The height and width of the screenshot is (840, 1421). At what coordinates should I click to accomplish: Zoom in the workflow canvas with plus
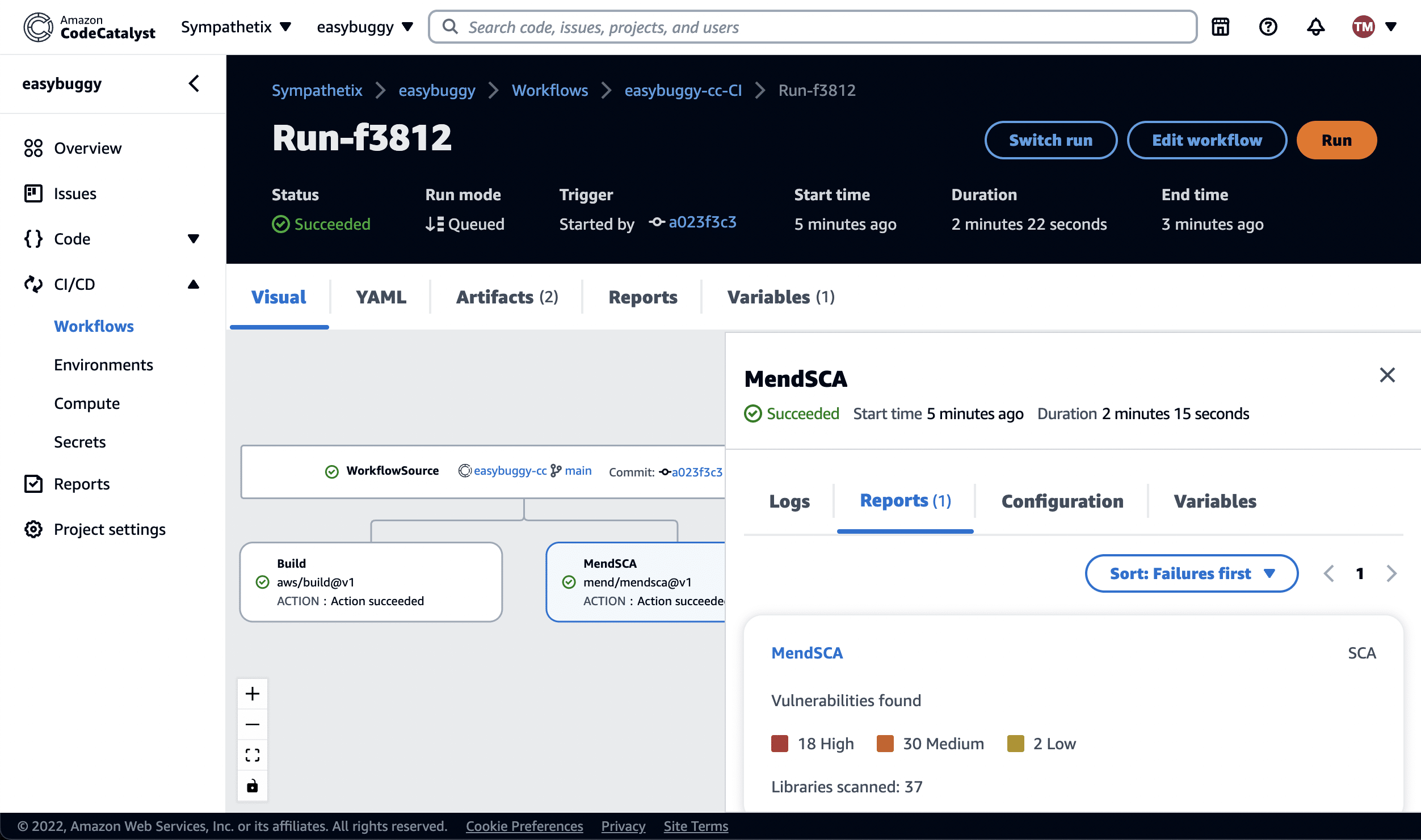click(253, 694)
